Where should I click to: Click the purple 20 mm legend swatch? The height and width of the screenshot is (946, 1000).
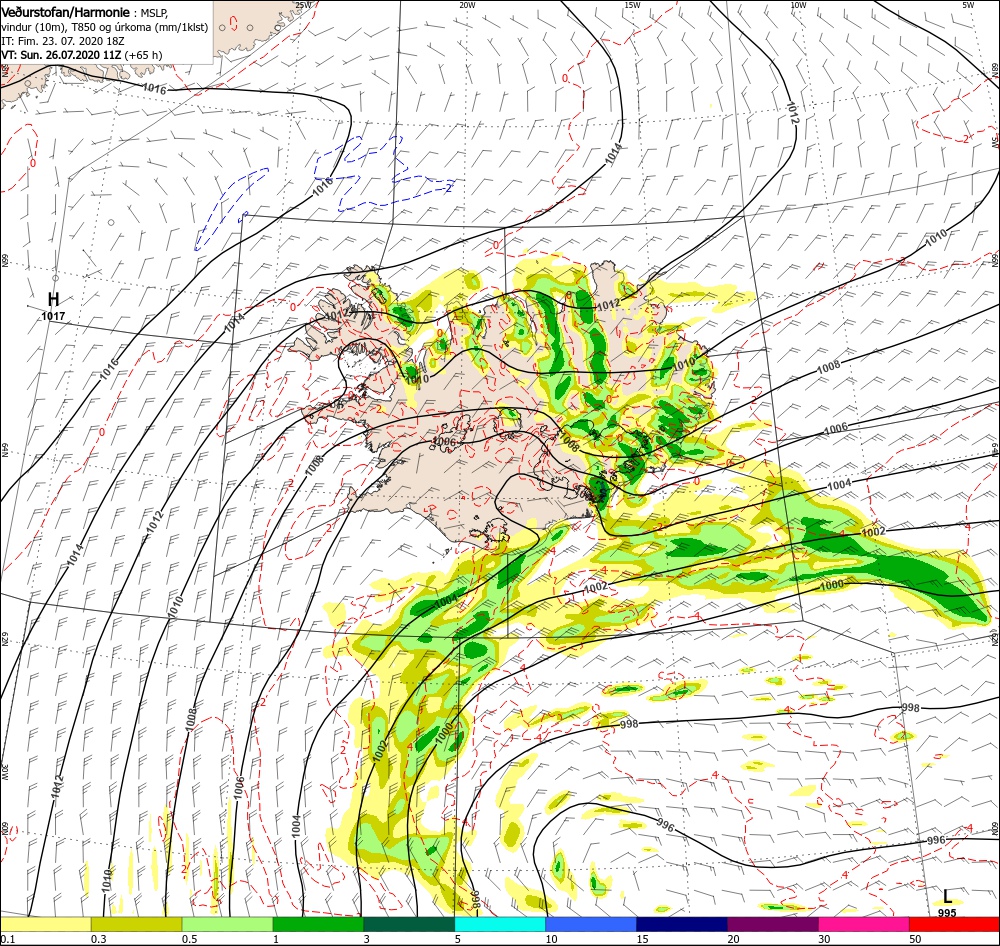(773, 924)
